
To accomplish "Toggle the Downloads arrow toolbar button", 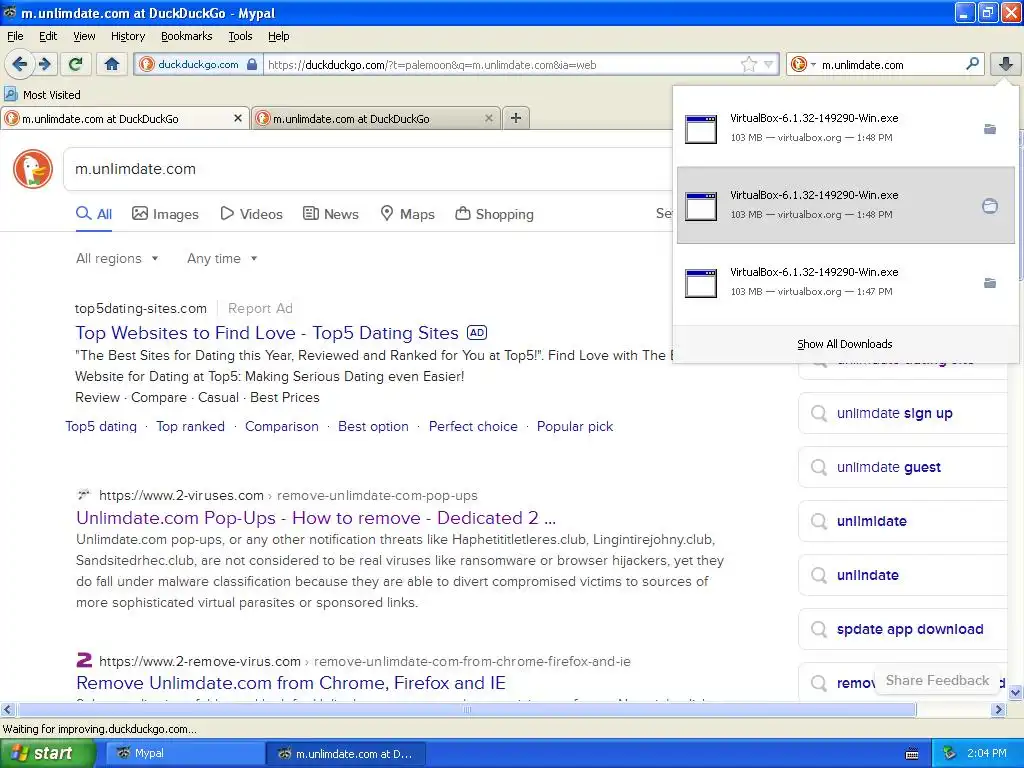I will [x=1005, y=64].
